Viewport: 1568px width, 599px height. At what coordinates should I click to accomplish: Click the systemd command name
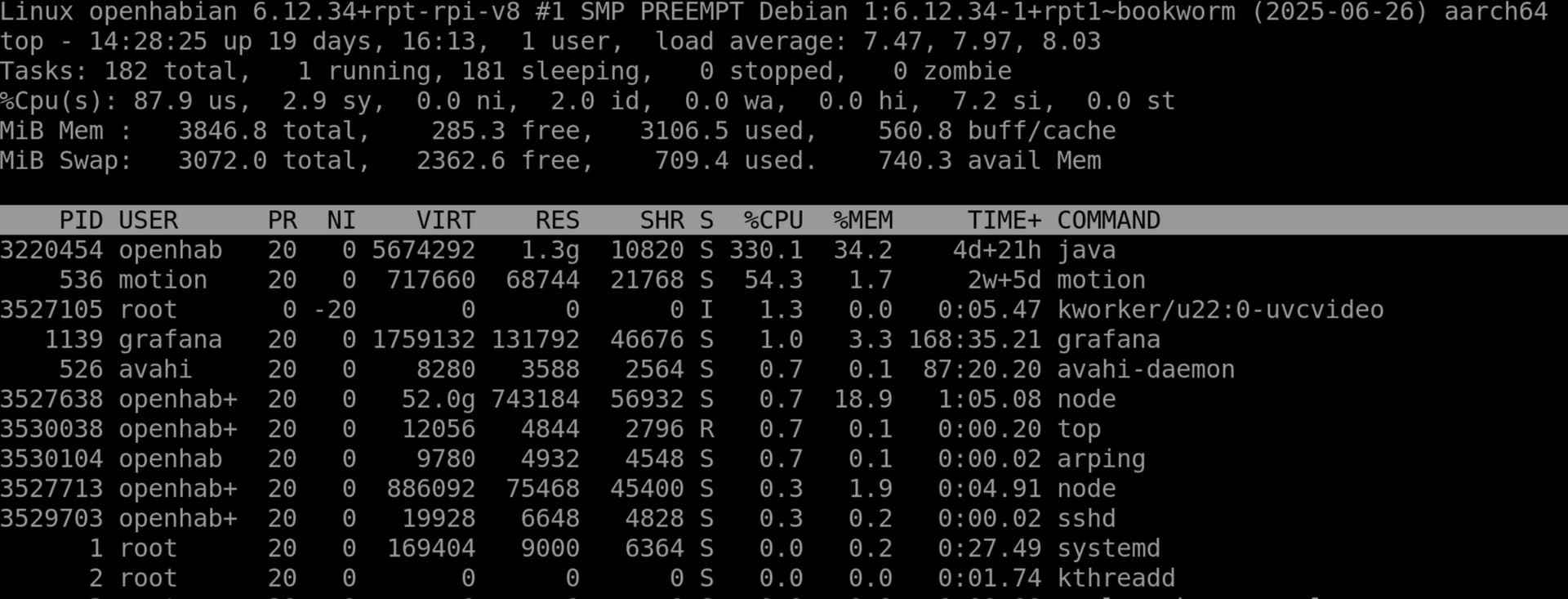point(1108,548)
